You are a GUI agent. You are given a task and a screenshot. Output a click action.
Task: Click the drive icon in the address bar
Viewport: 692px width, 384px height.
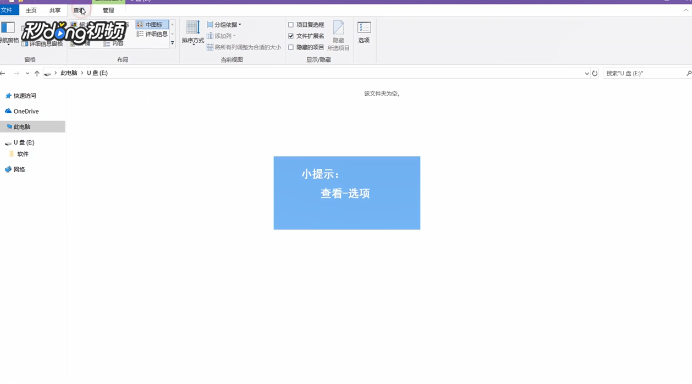coord(48,73)
